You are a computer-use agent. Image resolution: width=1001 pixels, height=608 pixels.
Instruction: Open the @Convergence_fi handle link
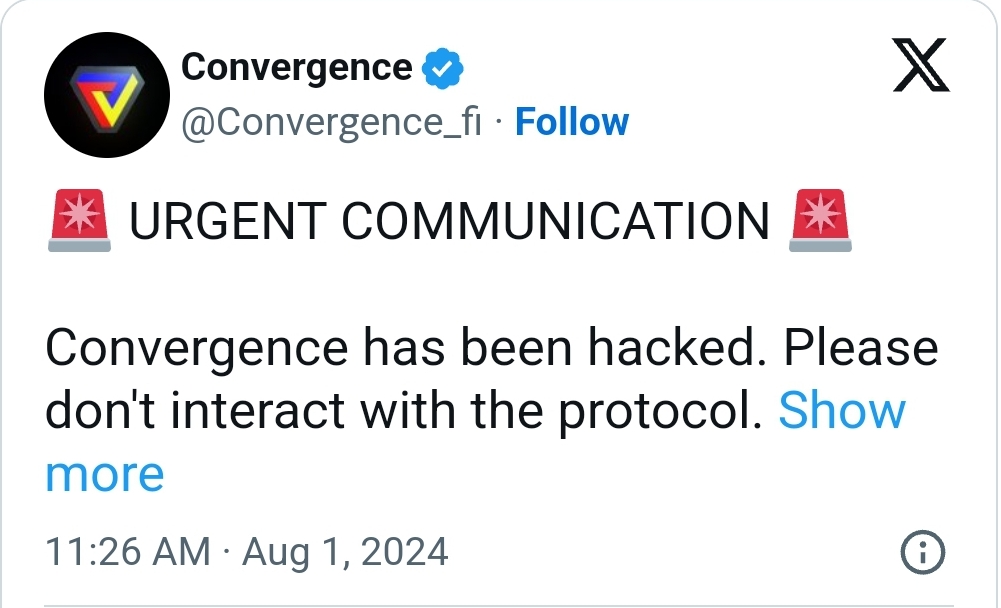point(331,122)
